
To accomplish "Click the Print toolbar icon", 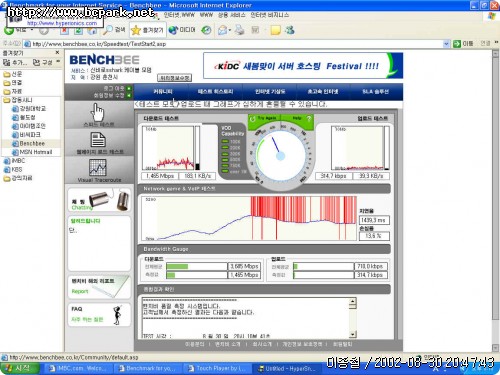I will click(239, 30).
